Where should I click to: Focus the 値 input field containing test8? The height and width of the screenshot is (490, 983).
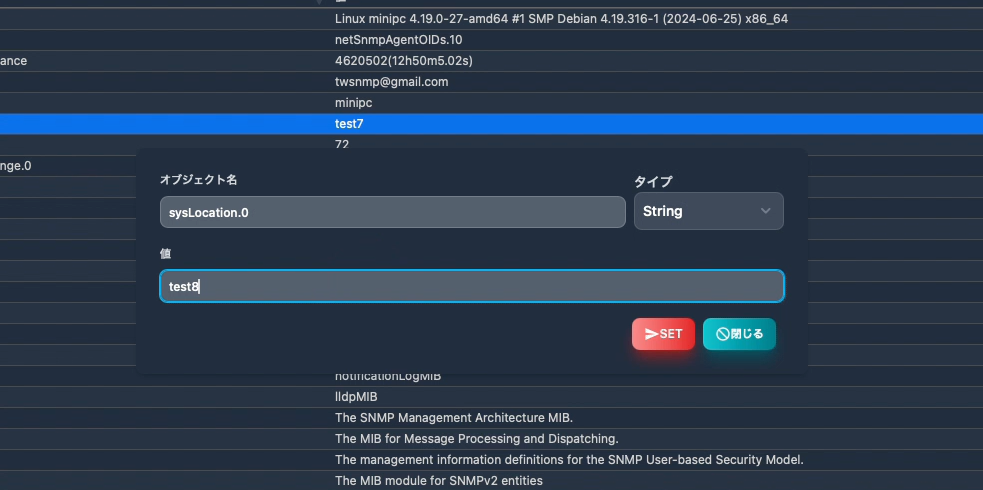471,286
